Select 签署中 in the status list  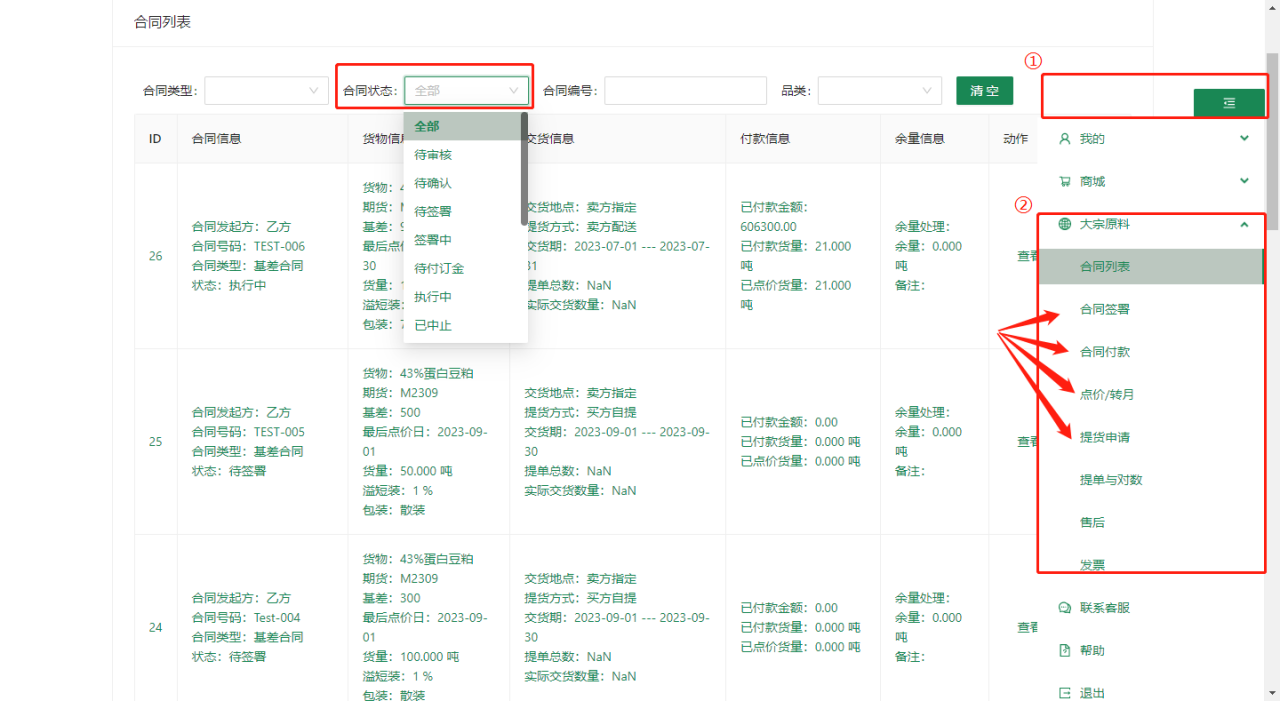click(x=462, y=240)
